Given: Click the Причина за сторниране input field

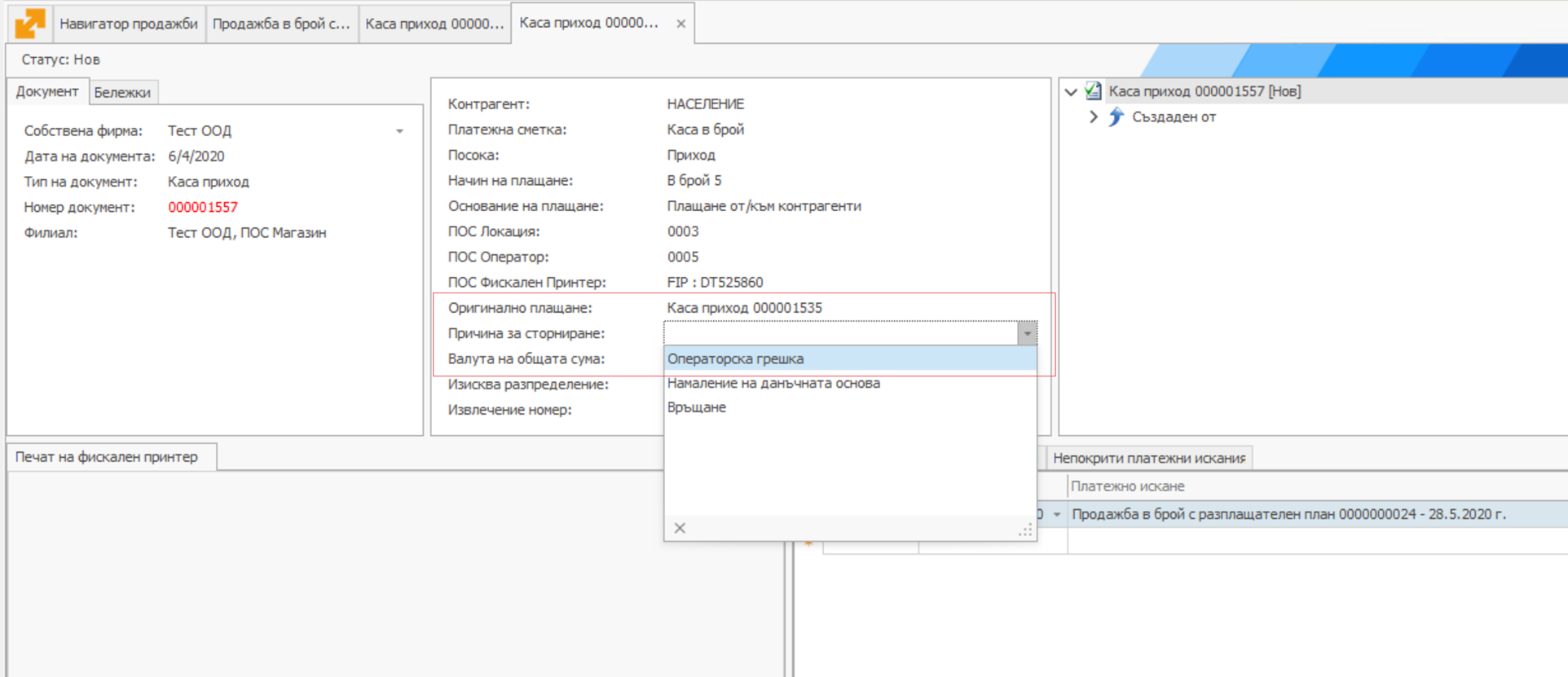Looking at the screenshot, I should tap(840, 333).
